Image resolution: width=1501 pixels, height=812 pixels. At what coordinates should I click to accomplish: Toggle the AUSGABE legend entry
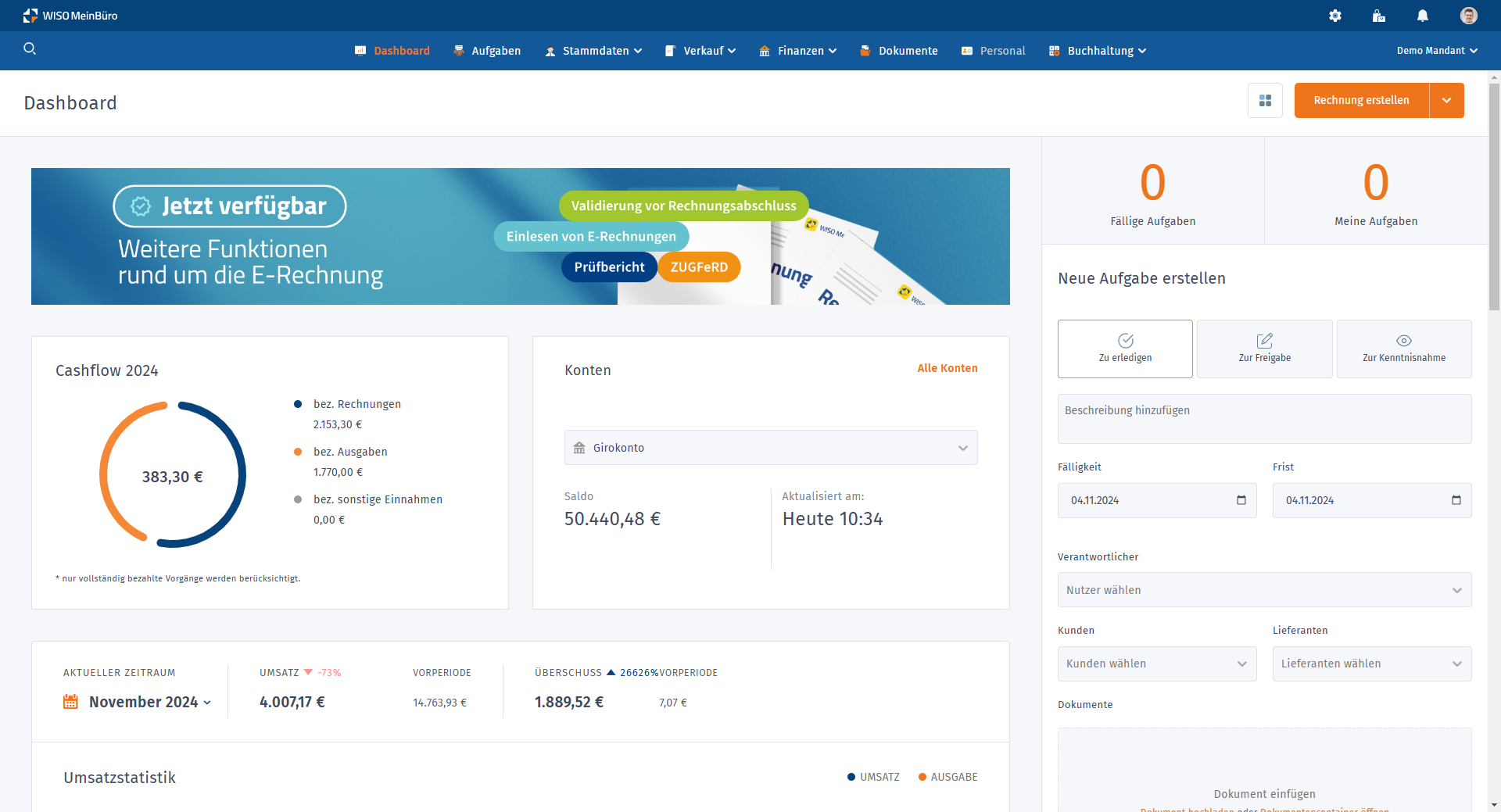948,777
